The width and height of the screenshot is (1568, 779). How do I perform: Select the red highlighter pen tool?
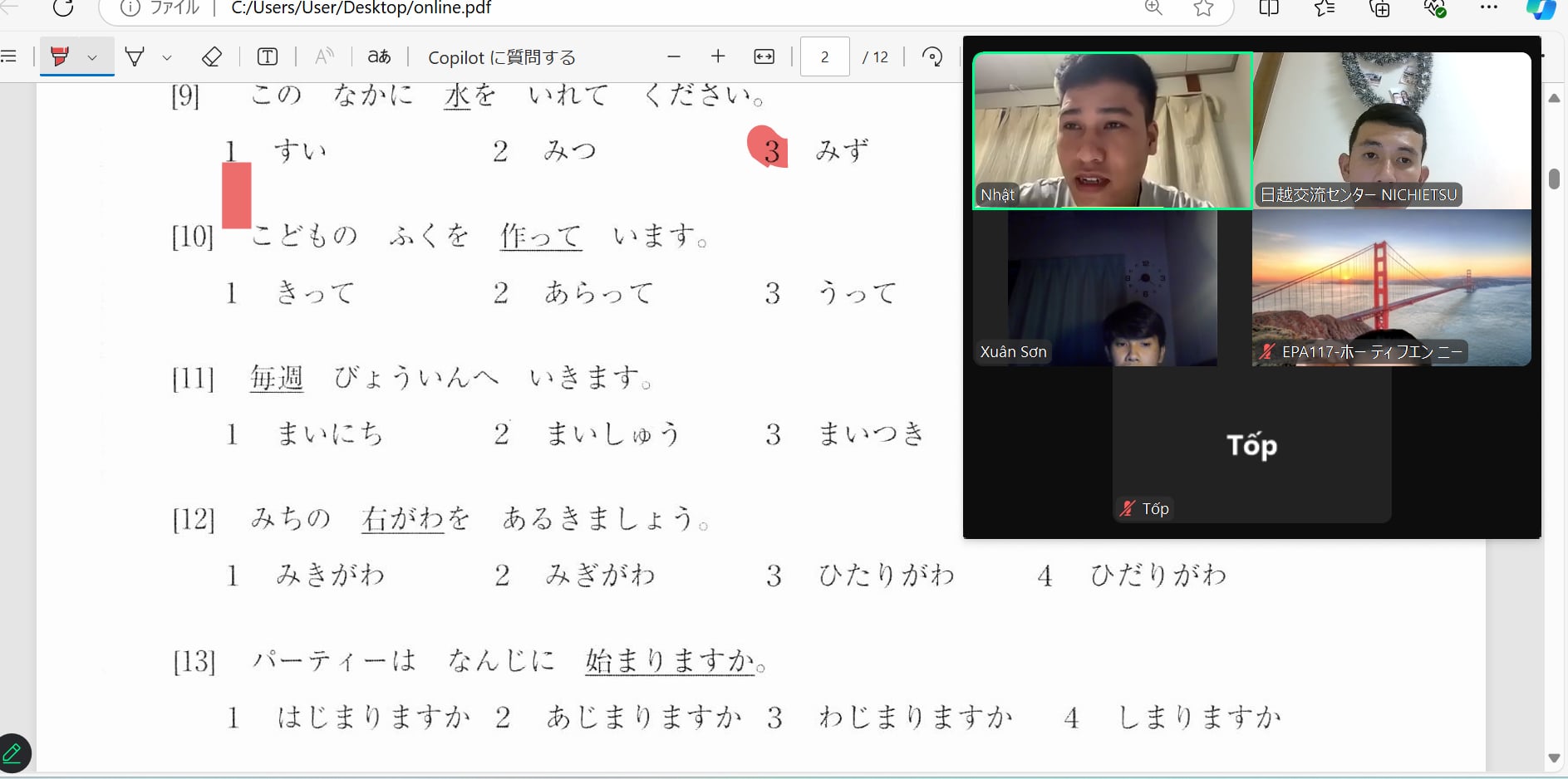(x=61, y=56)
